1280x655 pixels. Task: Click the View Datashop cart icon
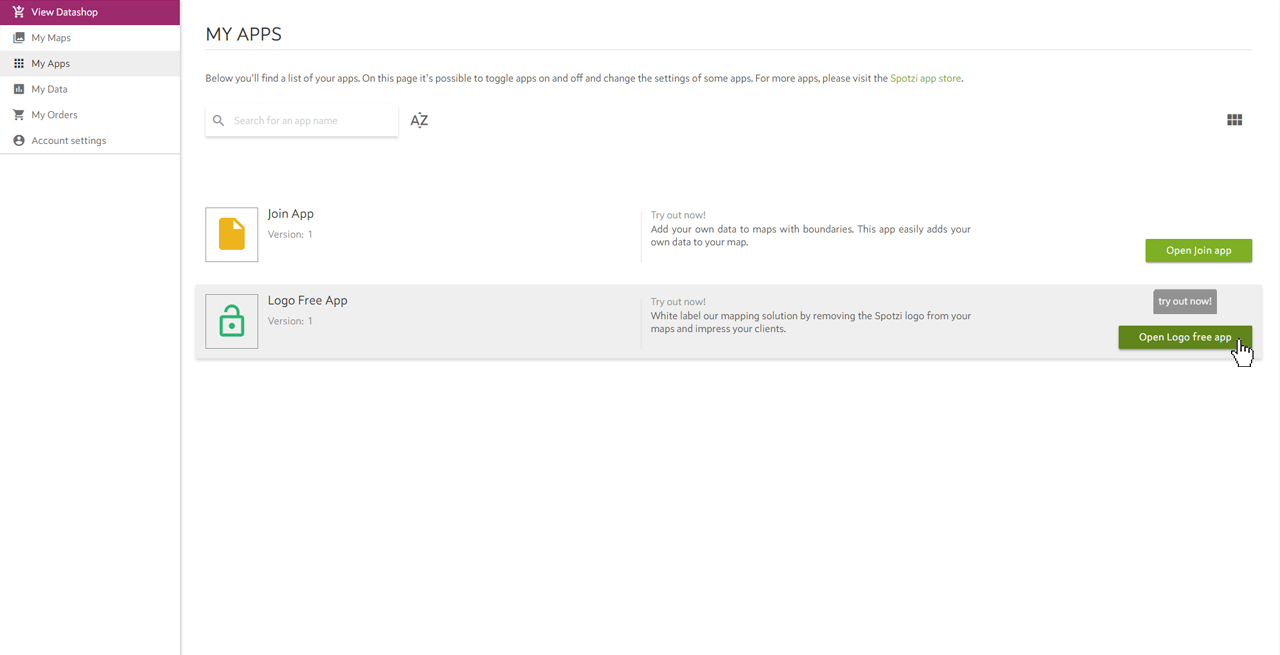coord(18,12)
